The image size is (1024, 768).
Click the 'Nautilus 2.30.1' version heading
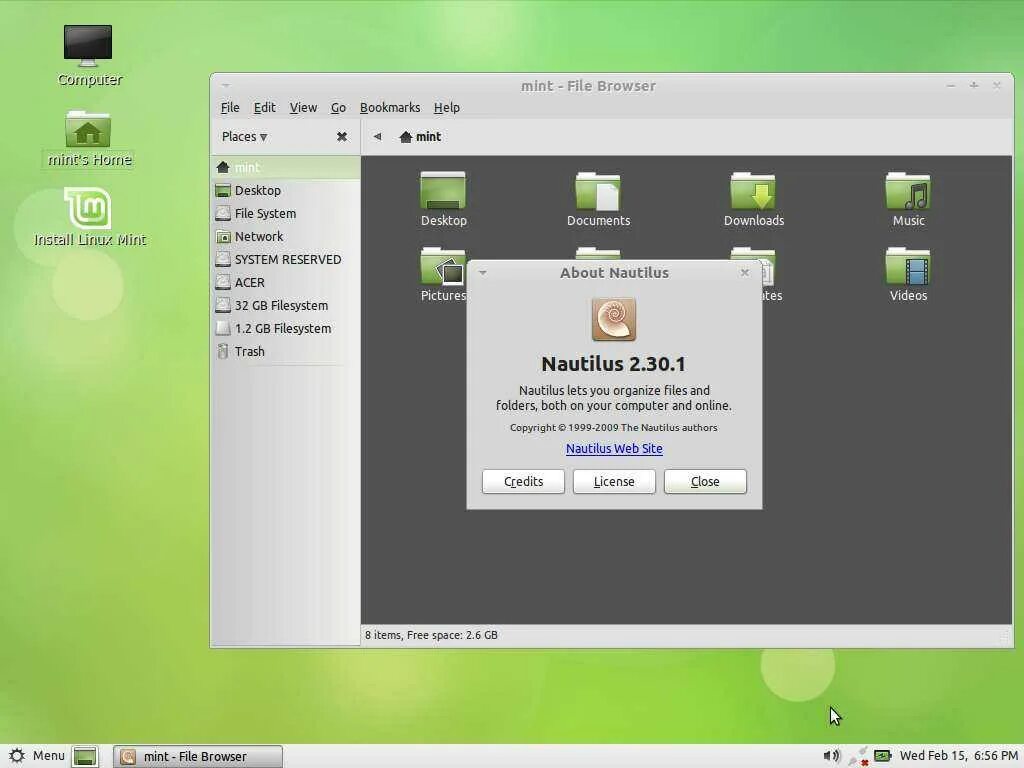613,364
